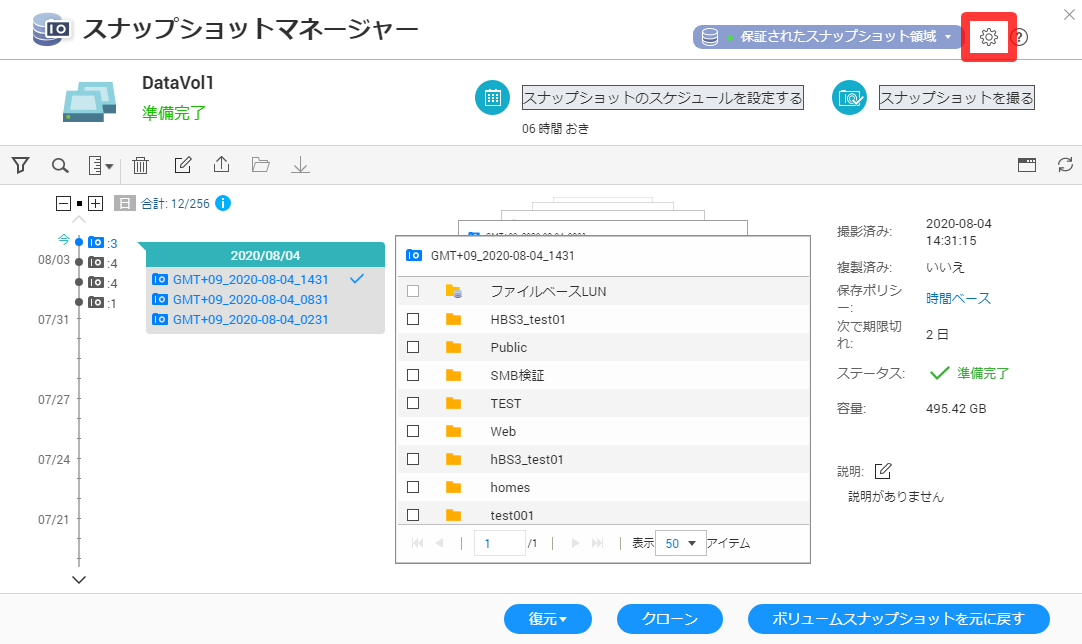Image resolution: width=1082 pixels, height=644 pixels.
Task: Click スナップショットのスケジュールを設定する
Action: (x=662, y=98)
